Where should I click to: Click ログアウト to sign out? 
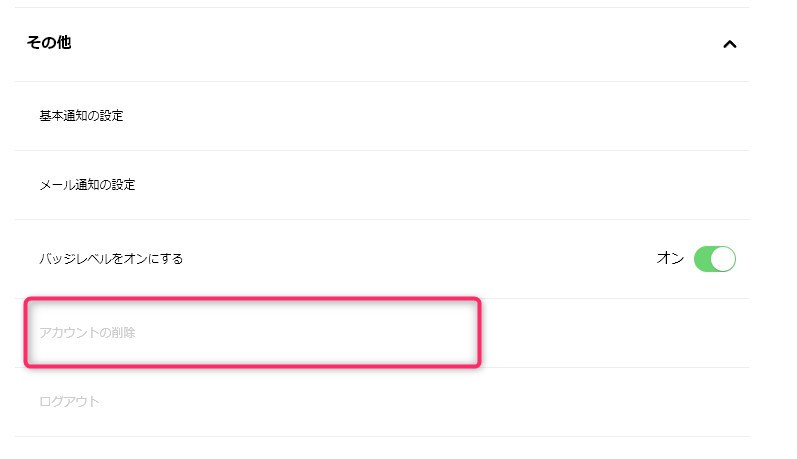(x=70, y=402)
